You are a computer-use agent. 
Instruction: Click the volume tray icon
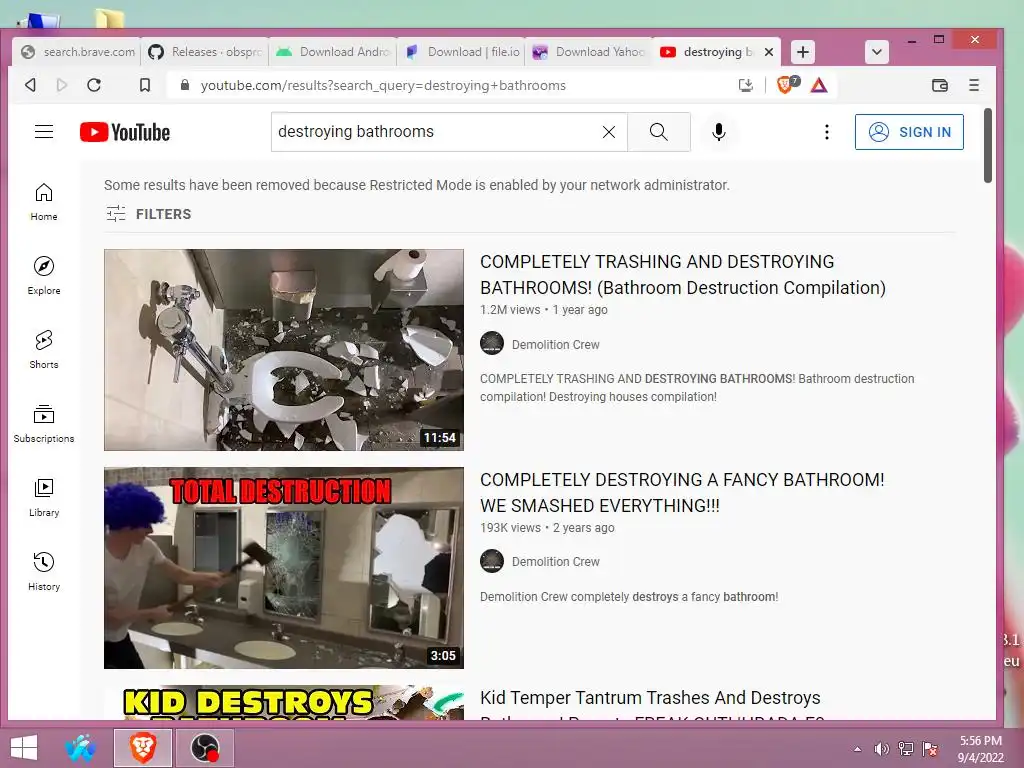click(882, 749)
